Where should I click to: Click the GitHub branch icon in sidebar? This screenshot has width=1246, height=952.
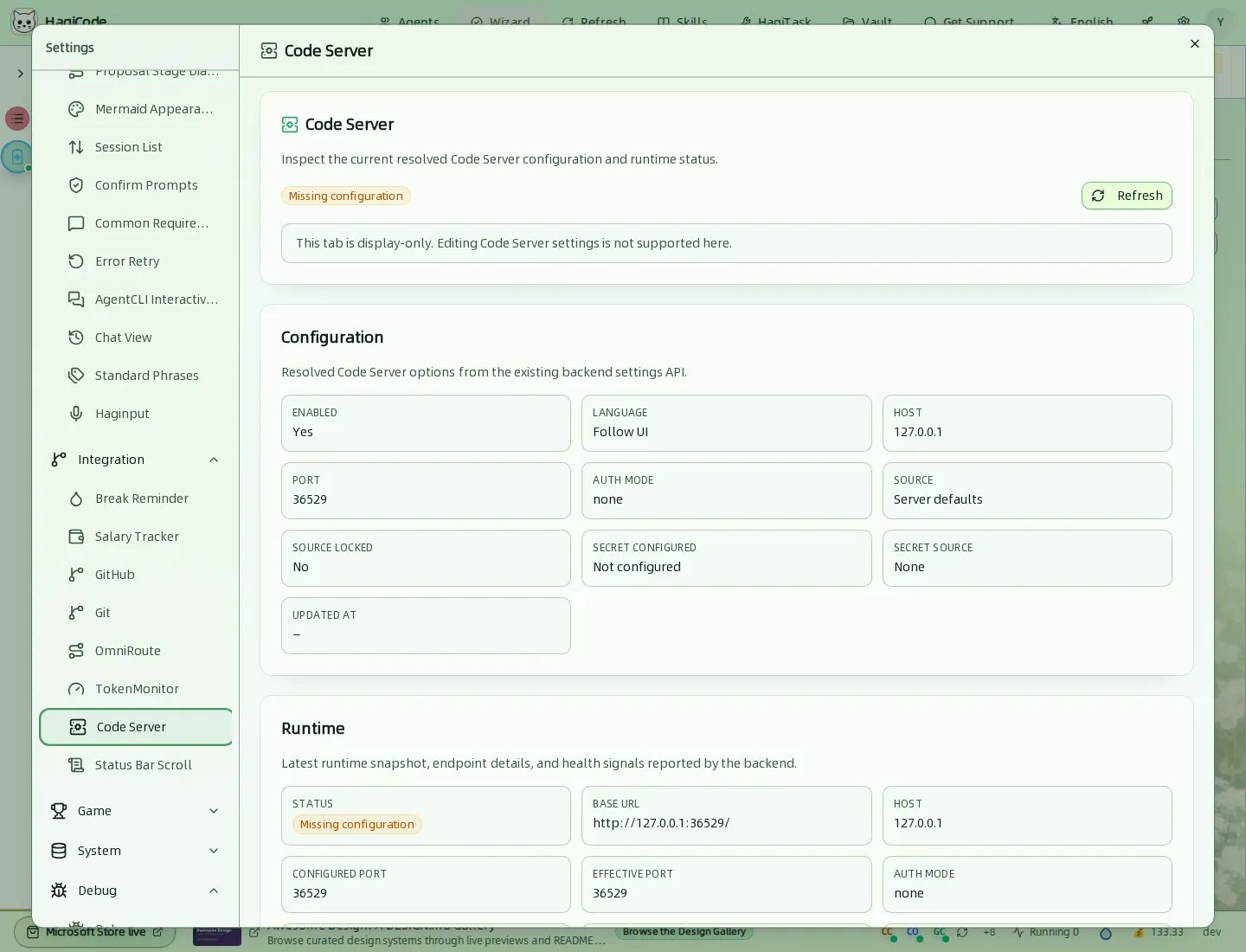[76, 575]
